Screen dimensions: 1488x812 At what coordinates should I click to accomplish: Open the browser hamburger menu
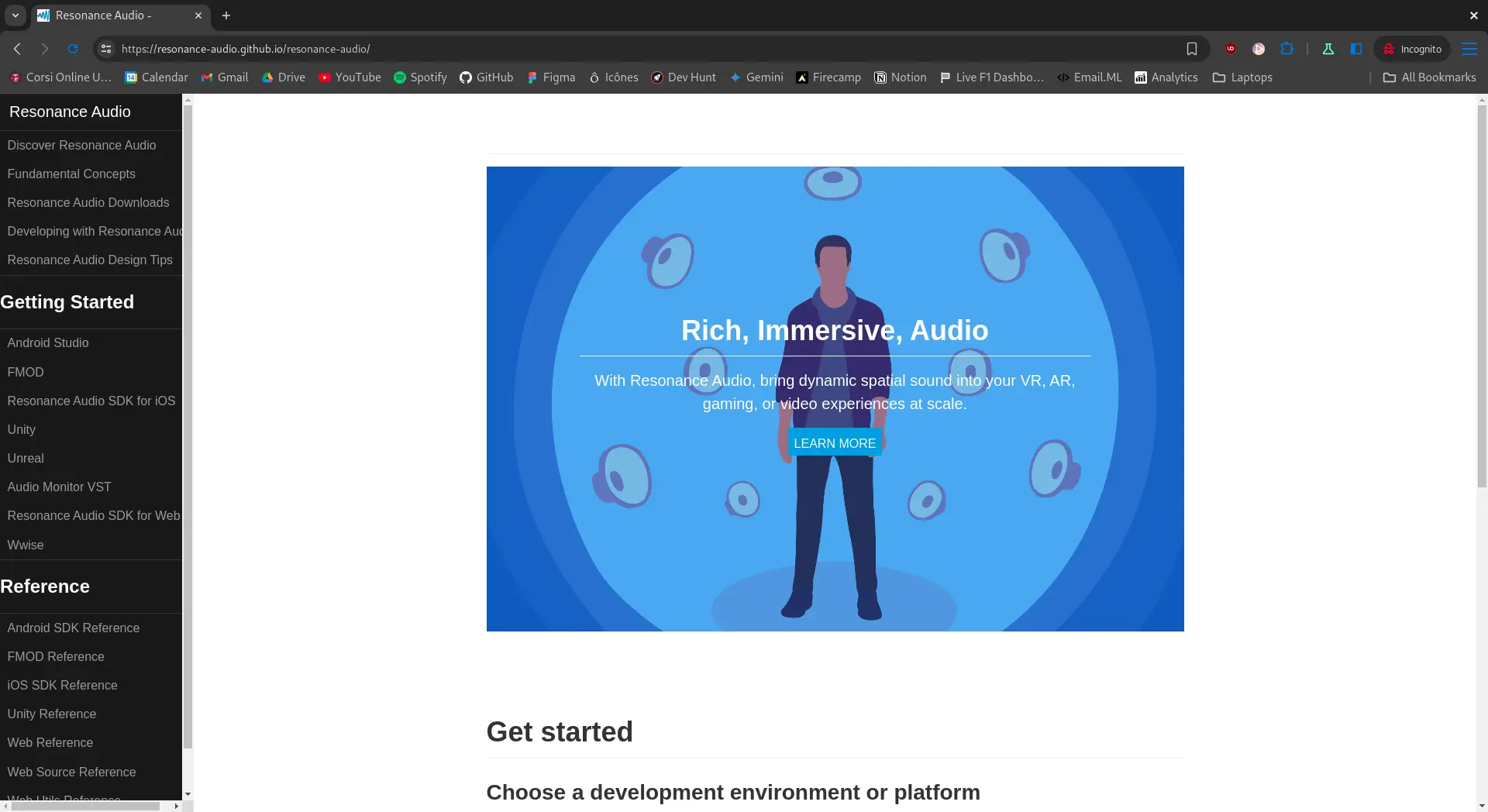click(1469, 49)
